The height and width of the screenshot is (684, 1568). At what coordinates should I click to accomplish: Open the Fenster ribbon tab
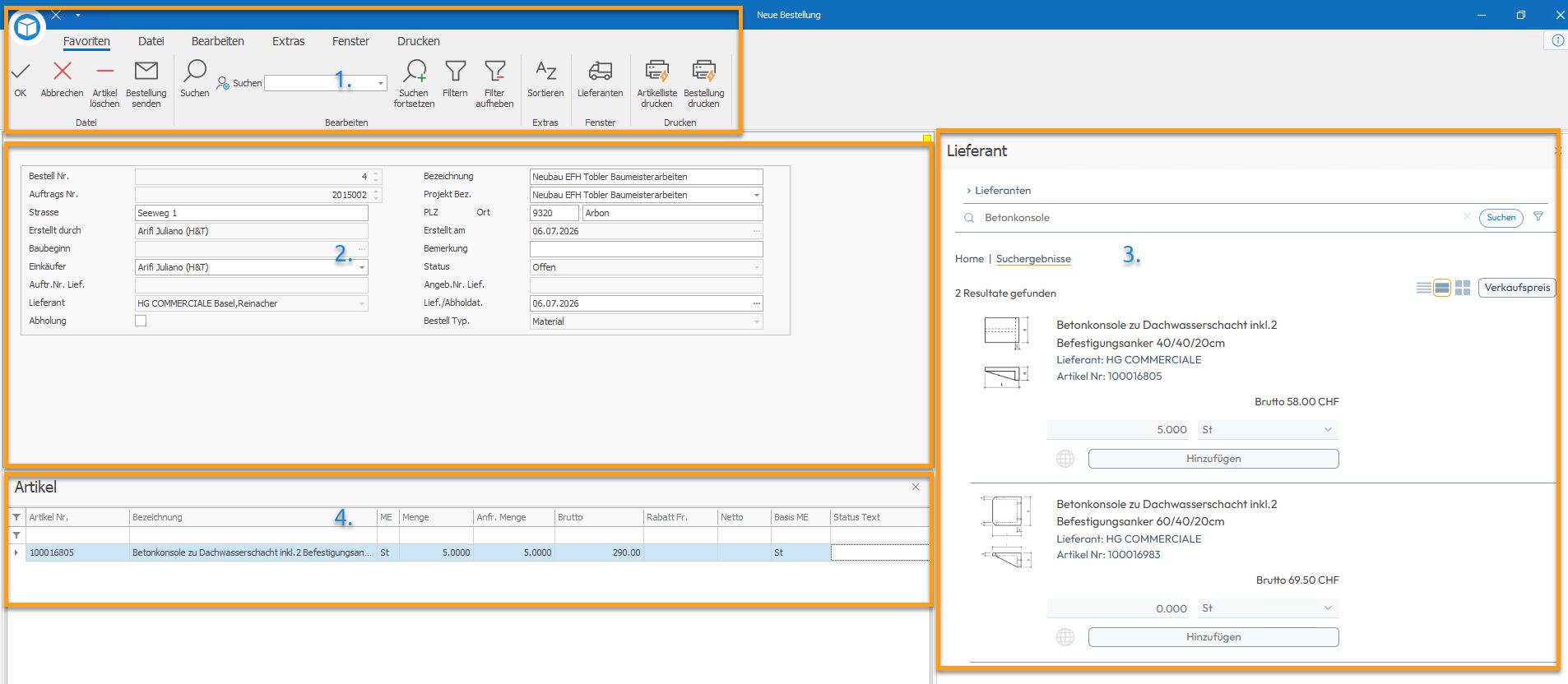coord(350,41)
